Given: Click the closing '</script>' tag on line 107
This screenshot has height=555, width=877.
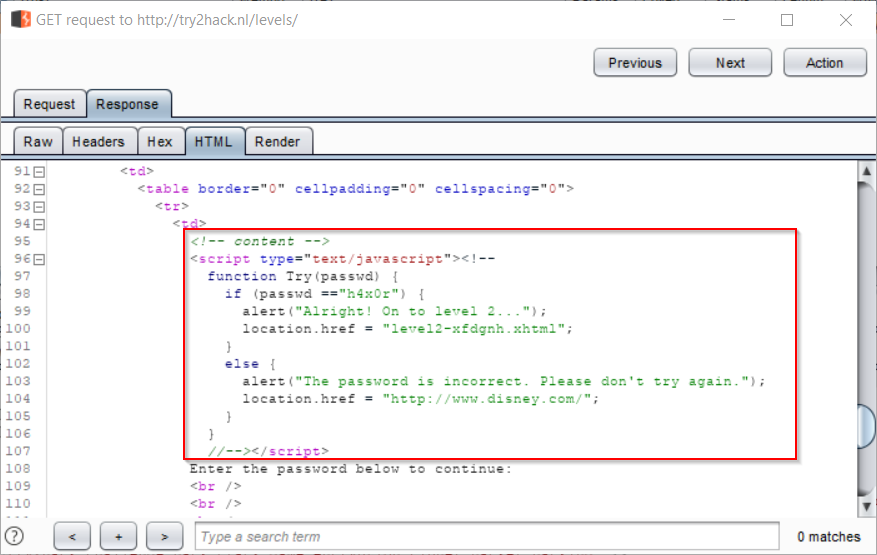Looking at the screenshot, I should pyautogui.click(x=290, y=451).
